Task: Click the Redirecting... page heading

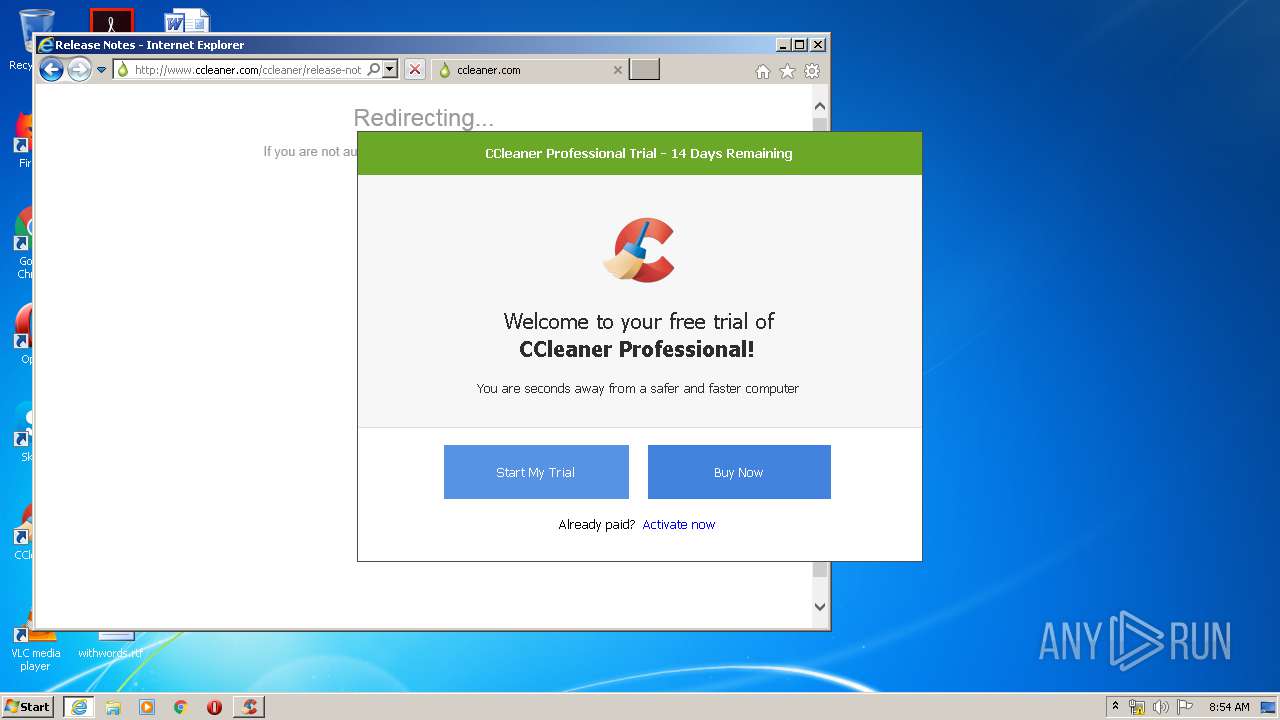Action: pos(424,118)
